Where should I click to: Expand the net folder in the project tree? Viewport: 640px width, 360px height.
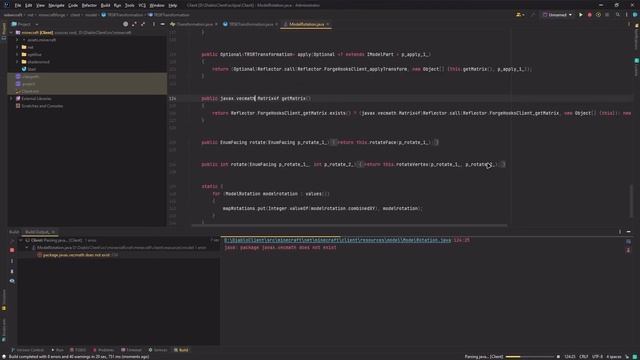point(18,47)
